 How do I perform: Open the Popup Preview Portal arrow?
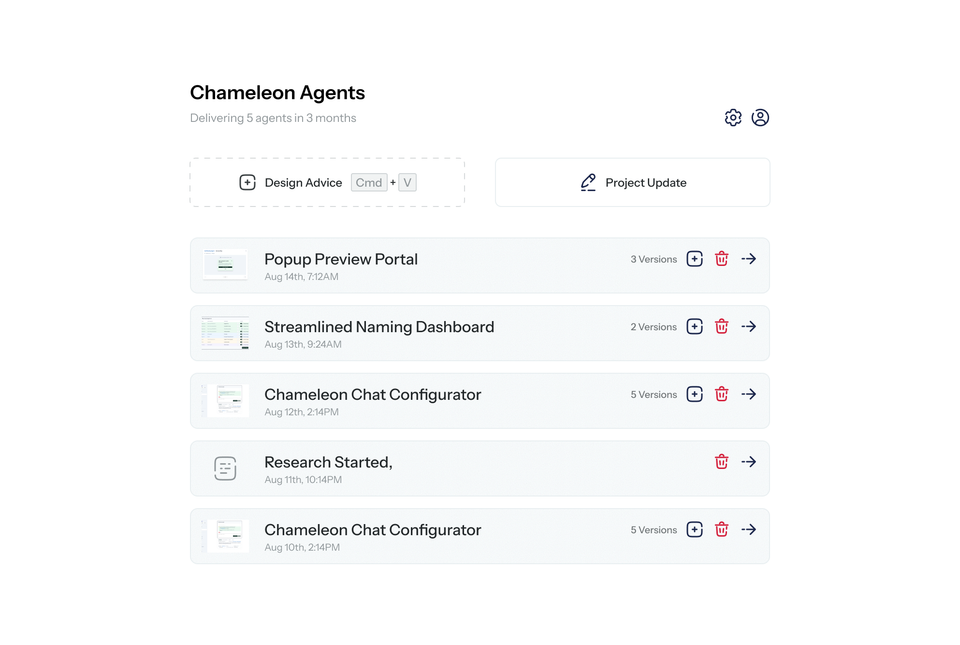point(749,259)
